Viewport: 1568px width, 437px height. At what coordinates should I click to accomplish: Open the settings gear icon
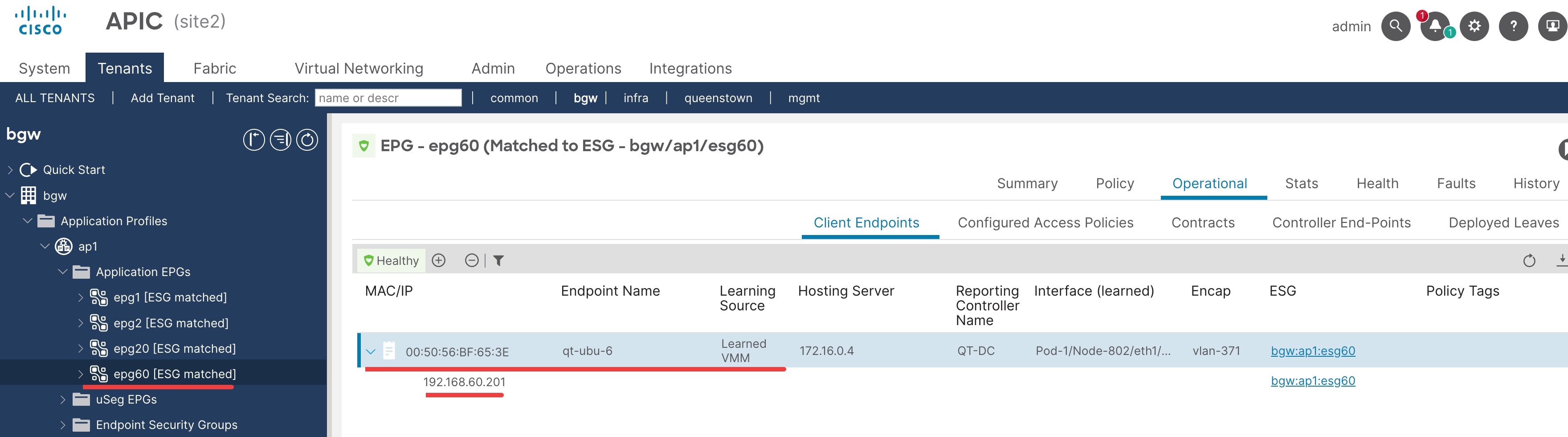[x=1474, y=26]
